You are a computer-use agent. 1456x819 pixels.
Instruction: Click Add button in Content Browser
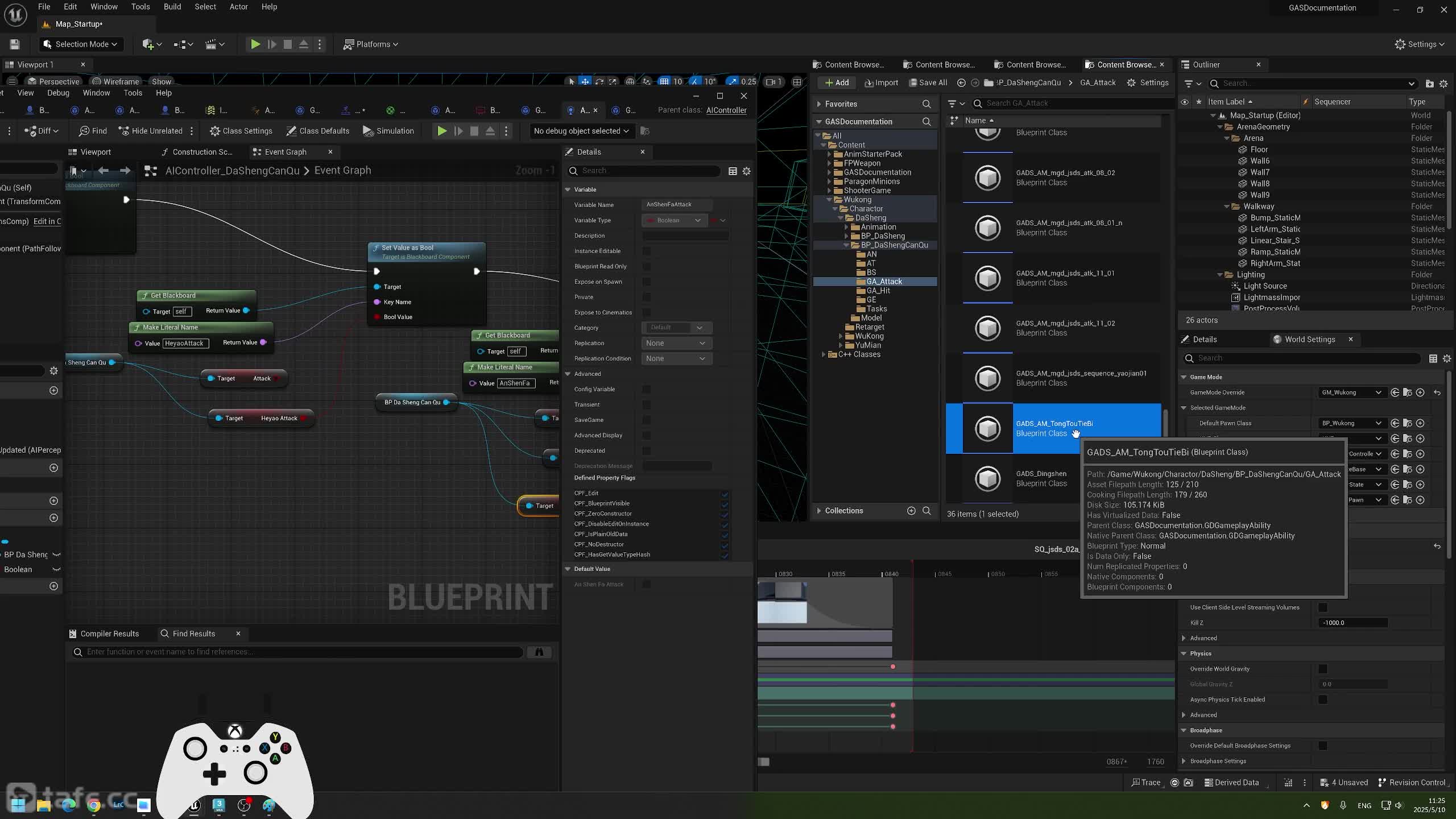click(837, 83)
